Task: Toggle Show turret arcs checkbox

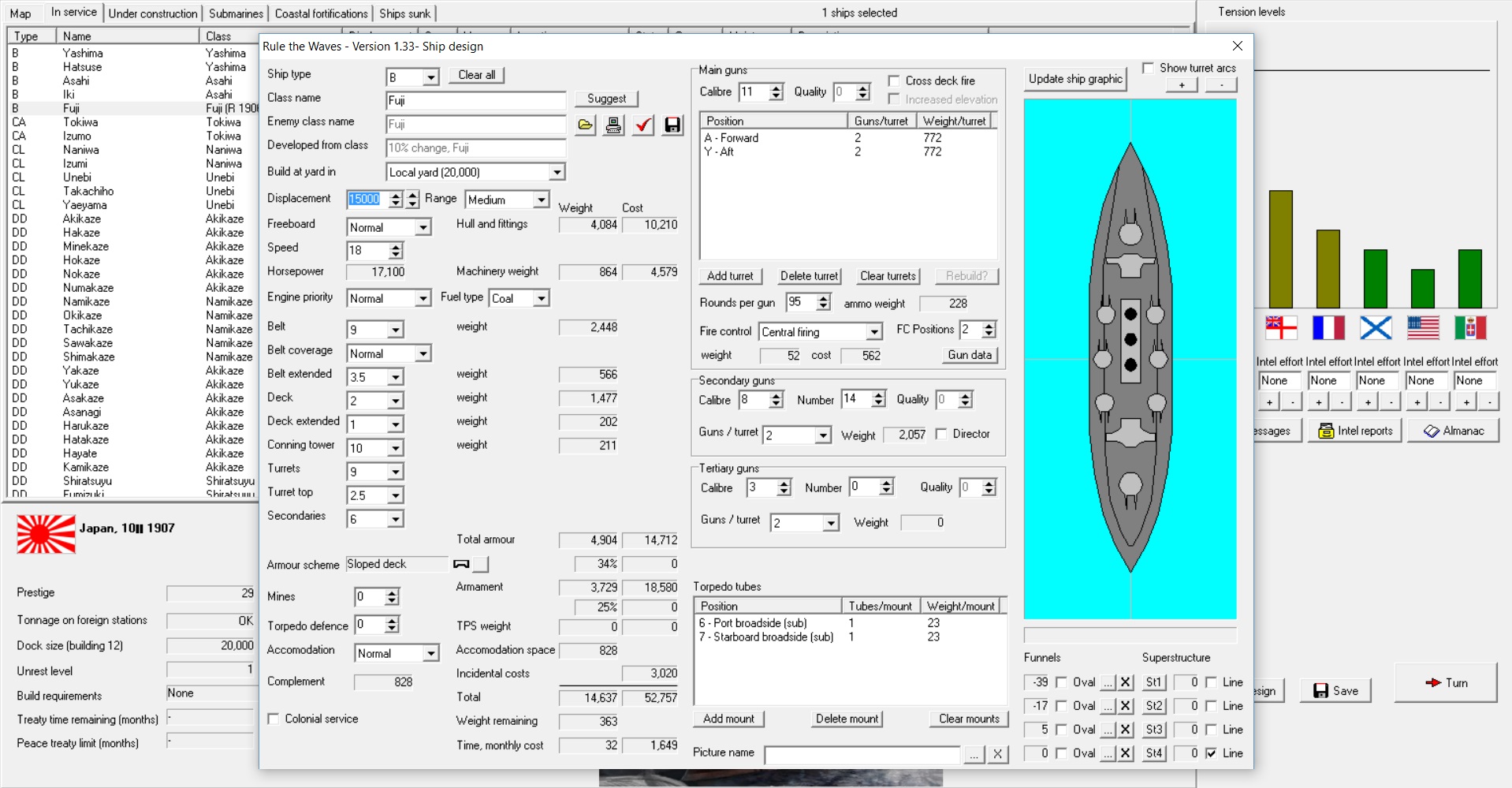Action: coord(1148,68)
